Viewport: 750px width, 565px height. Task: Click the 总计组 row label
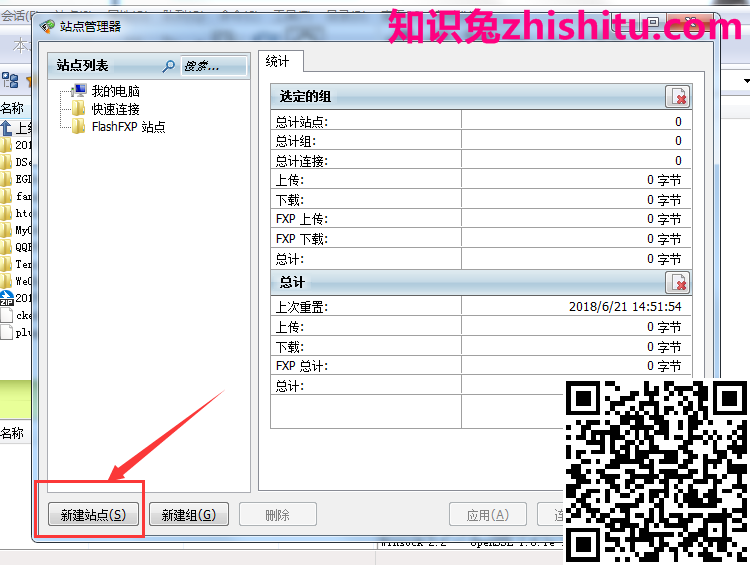(296, 142)
